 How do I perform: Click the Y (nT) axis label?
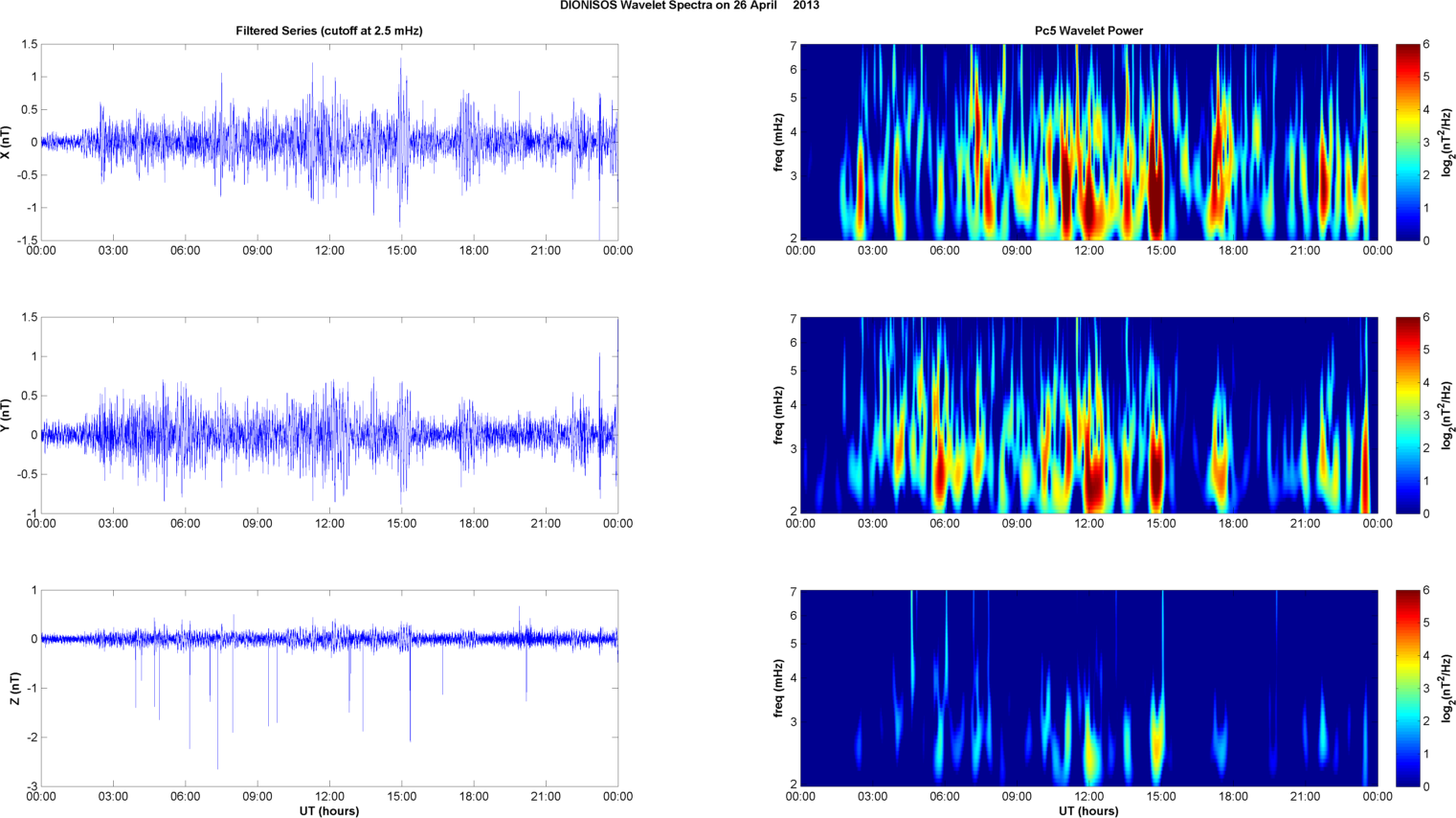tap(7, 416)
